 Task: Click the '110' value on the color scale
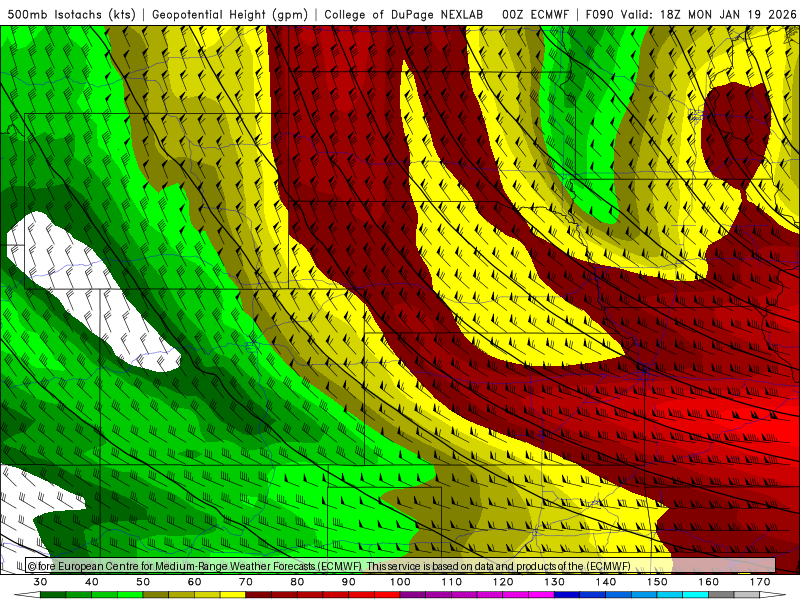pos(452,582)
